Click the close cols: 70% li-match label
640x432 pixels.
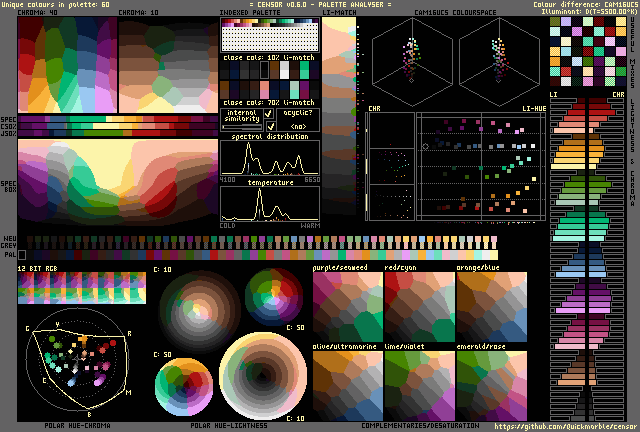pyautogui.click(x=269, y=102)
